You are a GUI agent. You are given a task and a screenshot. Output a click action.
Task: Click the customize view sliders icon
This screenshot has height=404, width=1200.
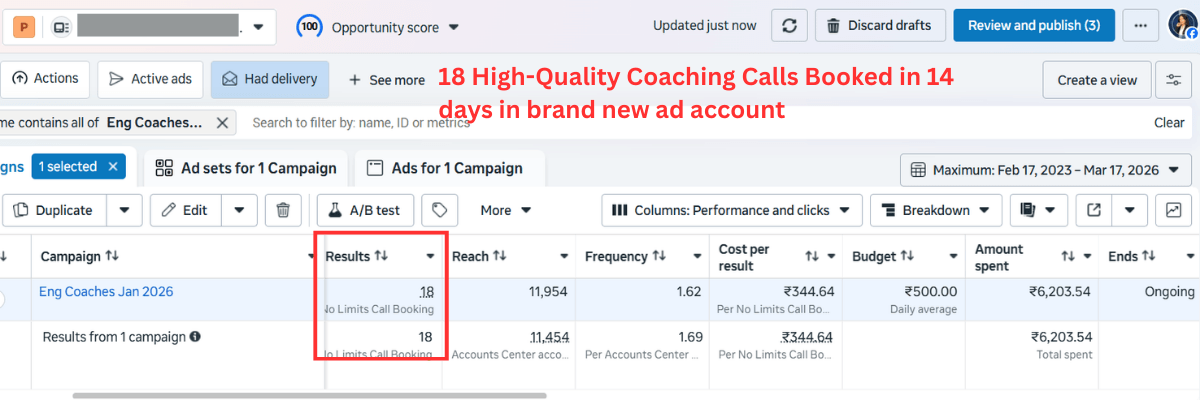pyautogui.click(x=1172, y=80)
